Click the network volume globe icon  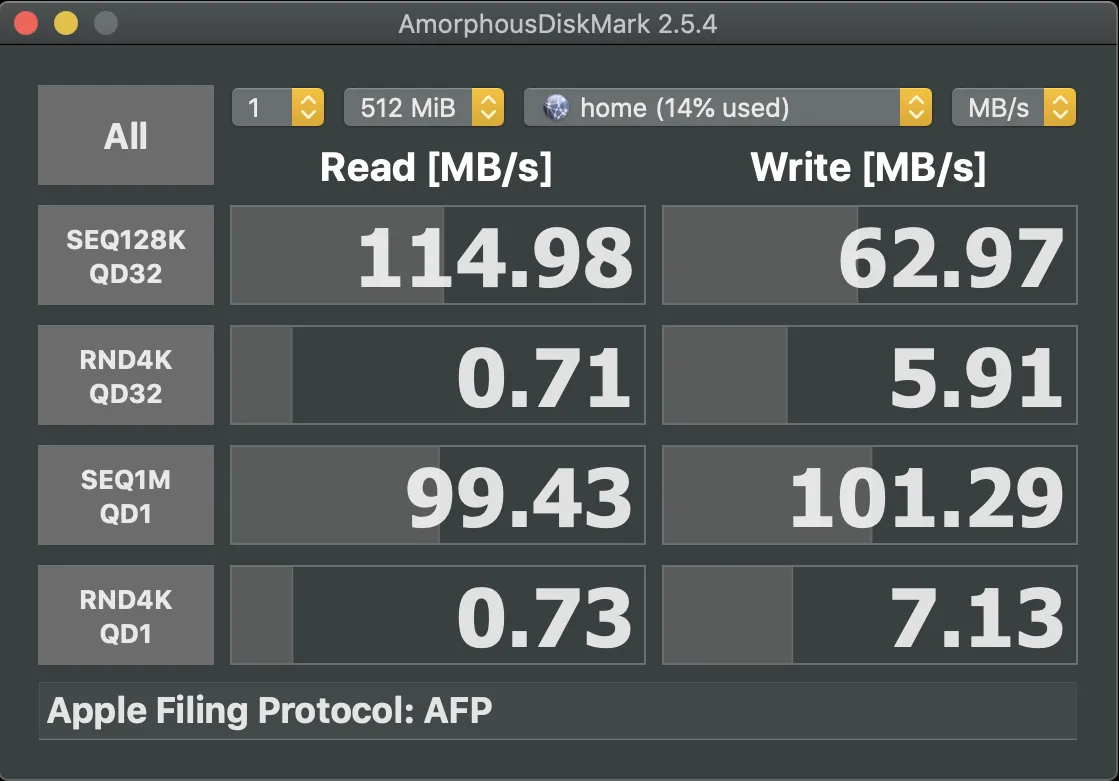point(556,108)
